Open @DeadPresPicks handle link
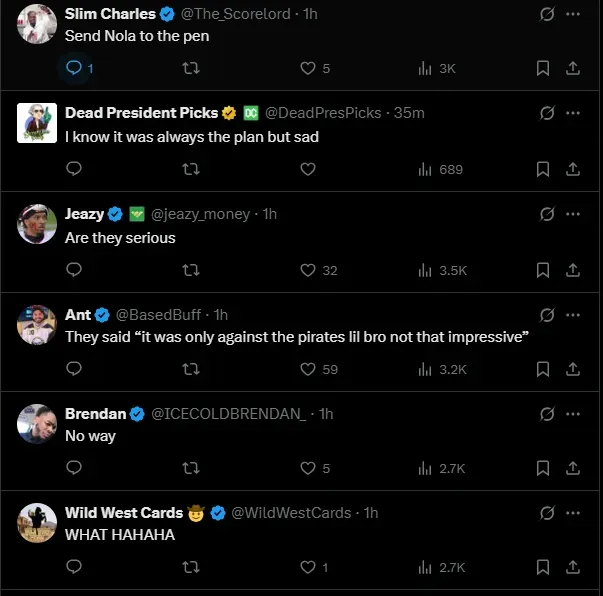The height and width of the screenshot is (596, 603). (323, 113)
